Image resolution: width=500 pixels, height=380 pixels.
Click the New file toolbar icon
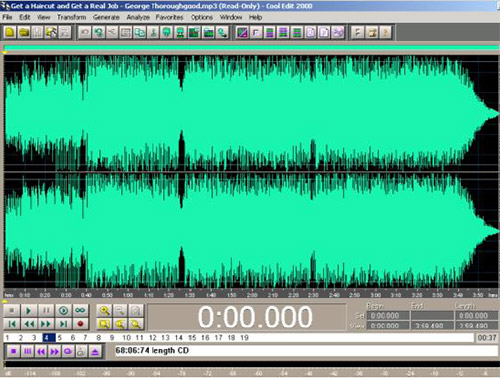click(x=10, y=32)
